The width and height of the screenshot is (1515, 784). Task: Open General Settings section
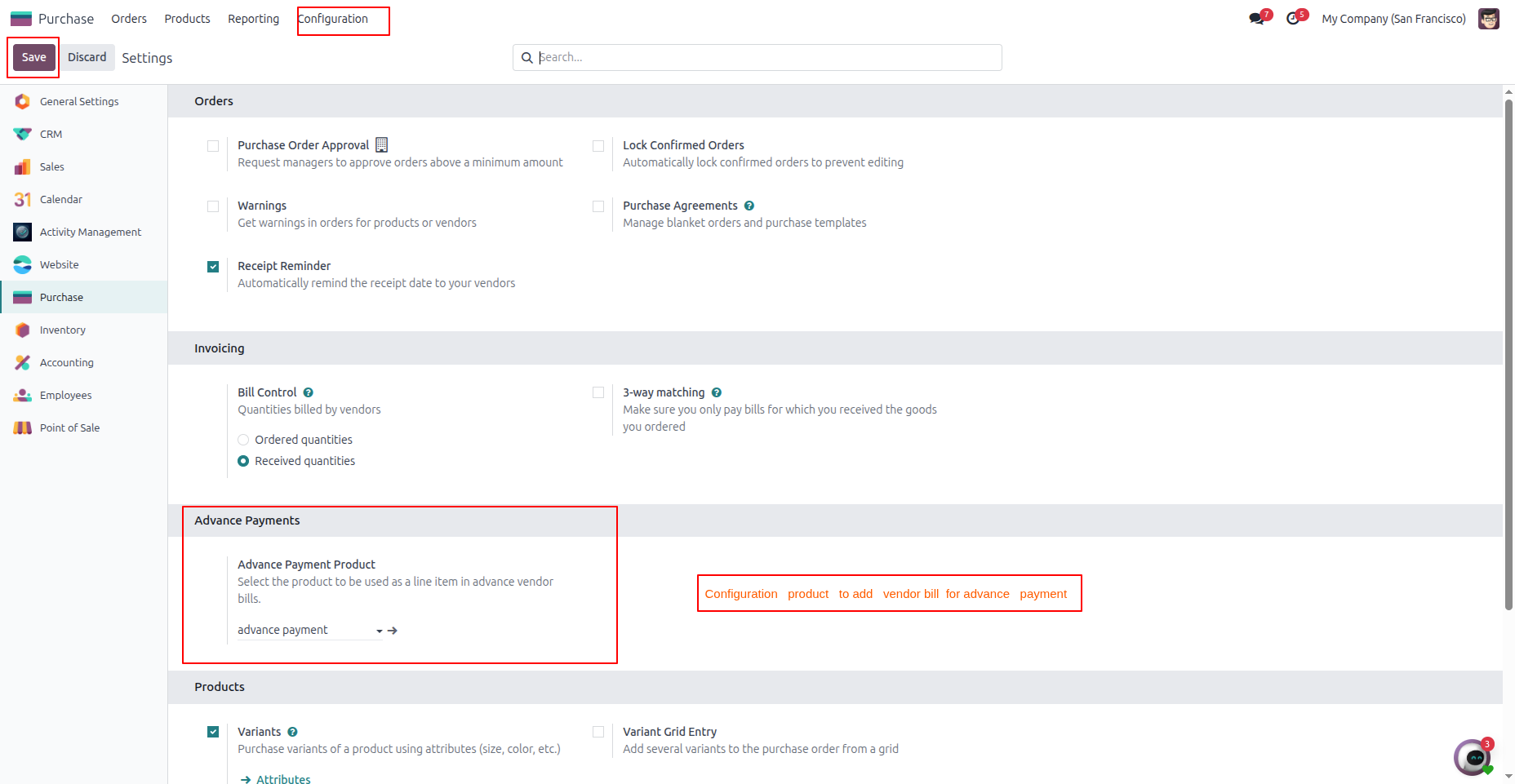tap(83, 101)
